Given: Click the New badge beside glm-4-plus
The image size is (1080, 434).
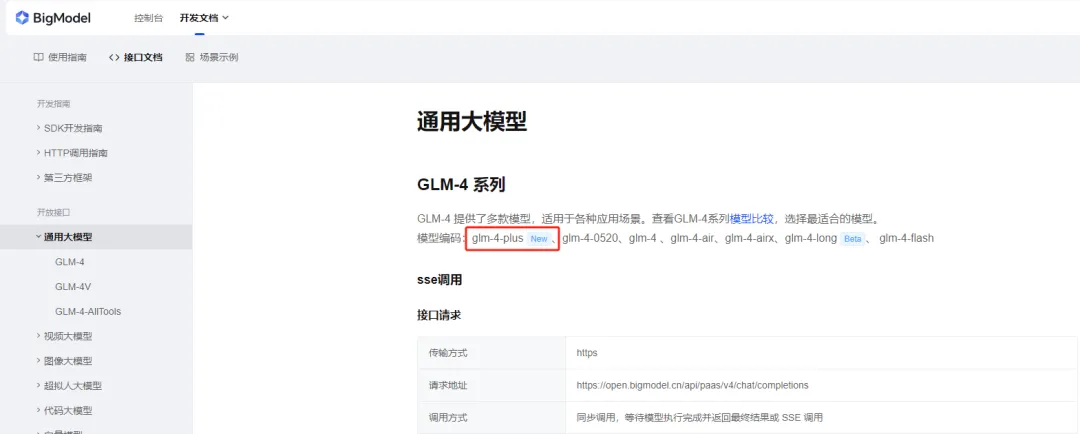Looking at the screenshot, I should tap(539, 239).
